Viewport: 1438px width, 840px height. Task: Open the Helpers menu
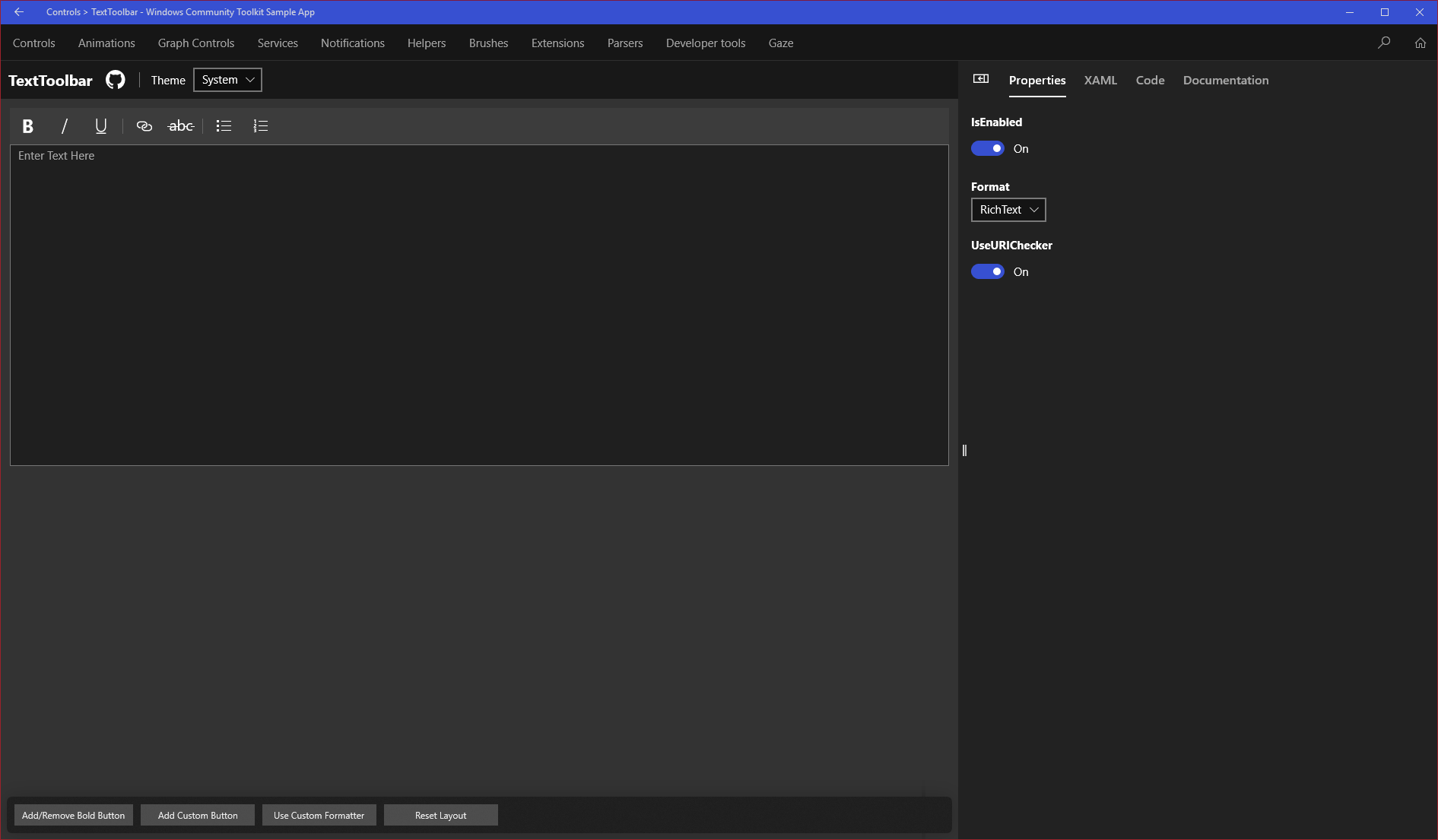pyautogui.click(x=427, y=43)
